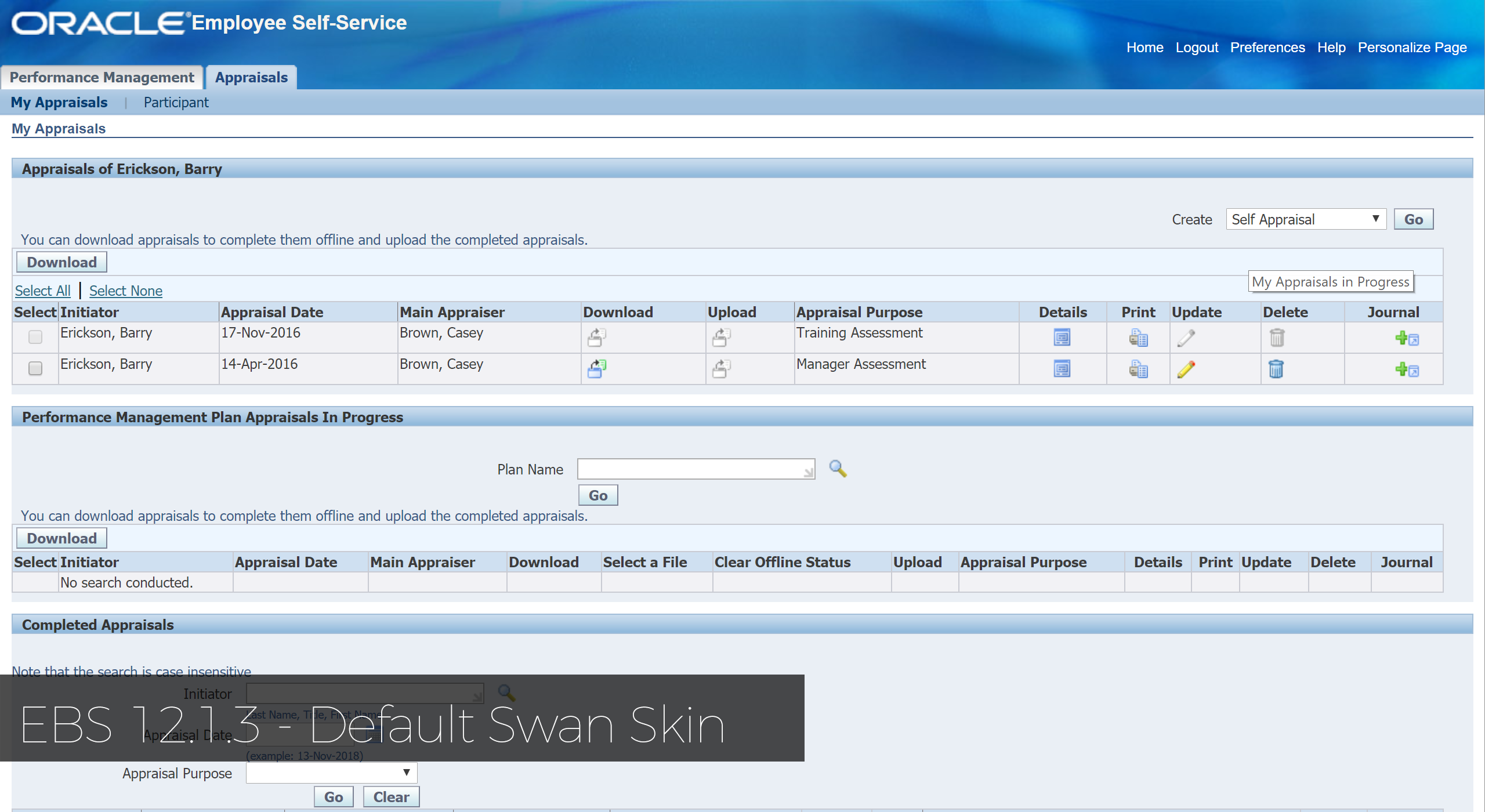Viewport: 1485px width, 812px height.
Task: Open the Help link
Action: pos(1331,48)
